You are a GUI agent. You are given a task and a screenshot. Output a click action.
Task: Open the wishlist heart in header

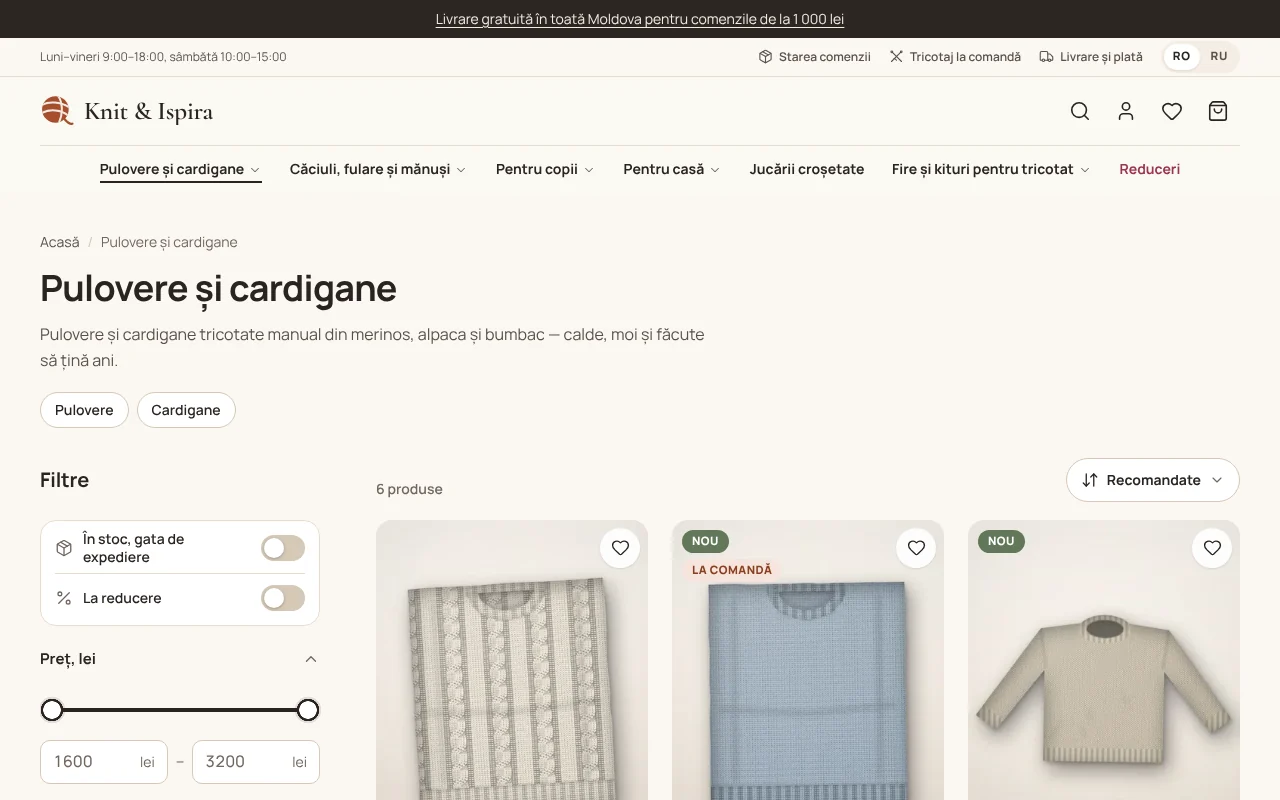pyautogui.click(x=1172, y=111)
